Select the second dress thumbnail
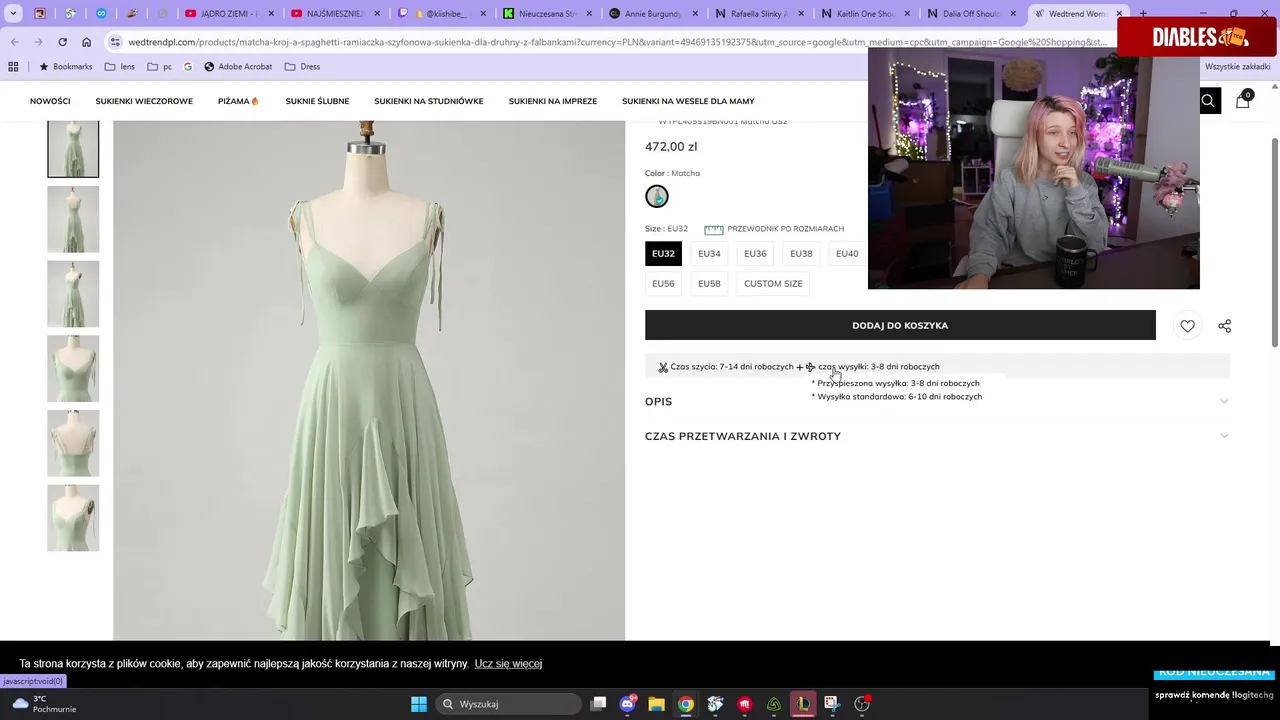 (73, 219)
